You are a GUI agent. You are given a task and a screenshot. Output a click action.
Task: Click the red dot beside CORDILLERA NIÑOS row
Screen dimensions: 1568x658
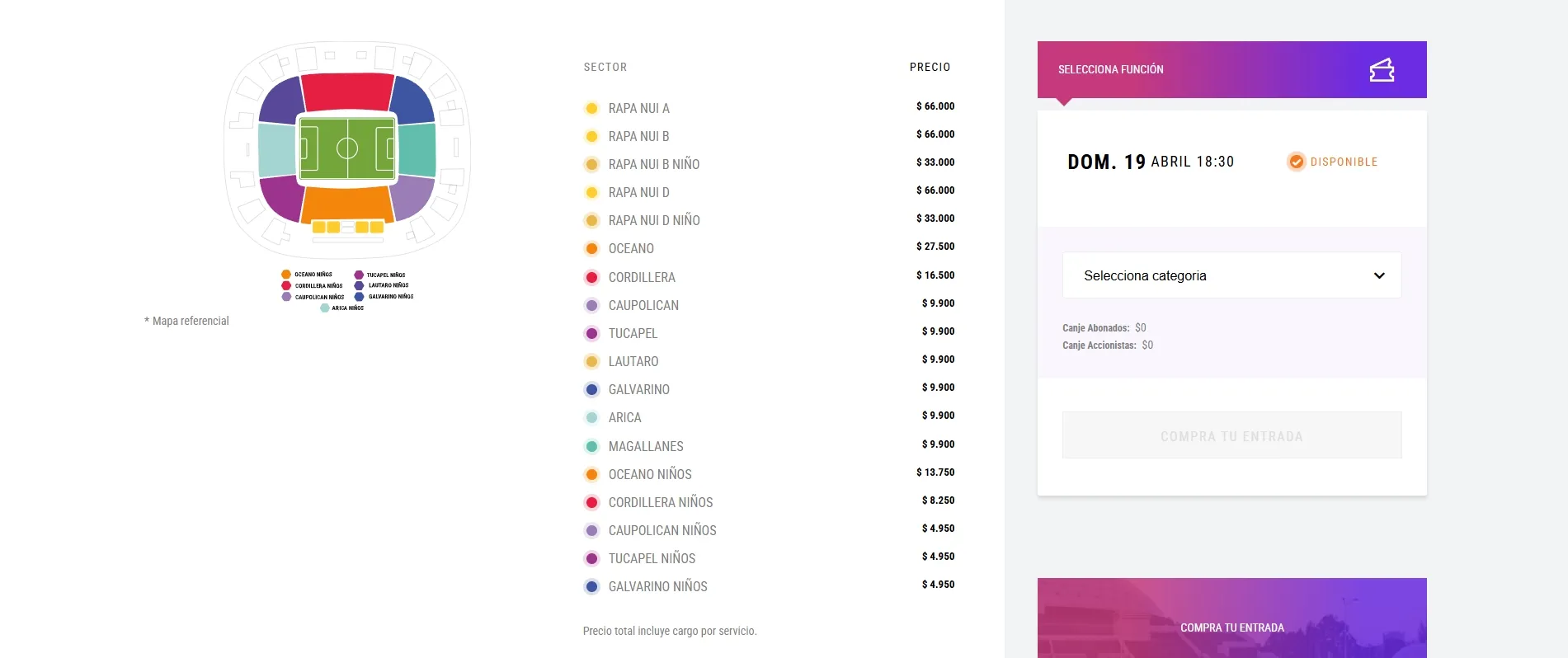click(x=591, y=502)
